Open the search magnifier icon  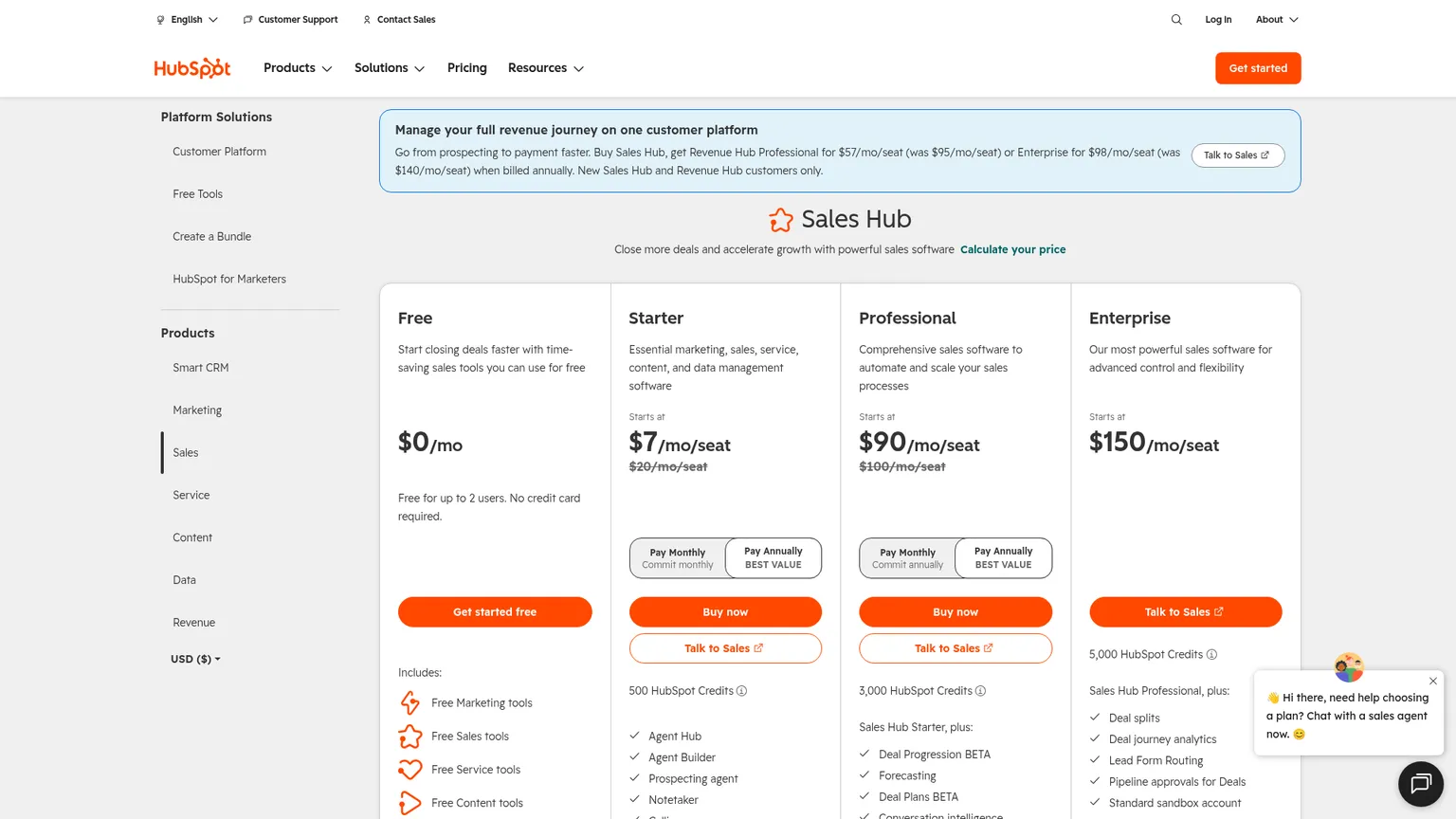point(1176,19)
